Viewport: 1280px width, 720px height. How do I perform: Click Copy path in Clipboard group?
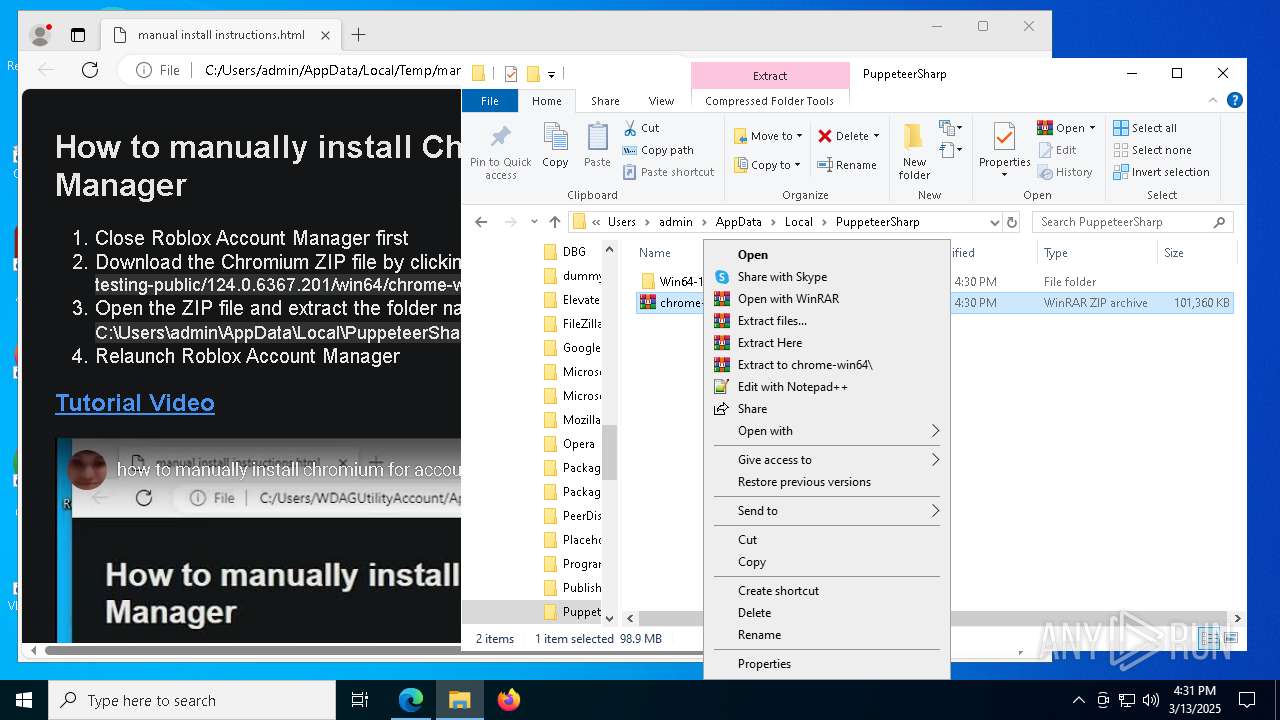(x=658, y=150)
